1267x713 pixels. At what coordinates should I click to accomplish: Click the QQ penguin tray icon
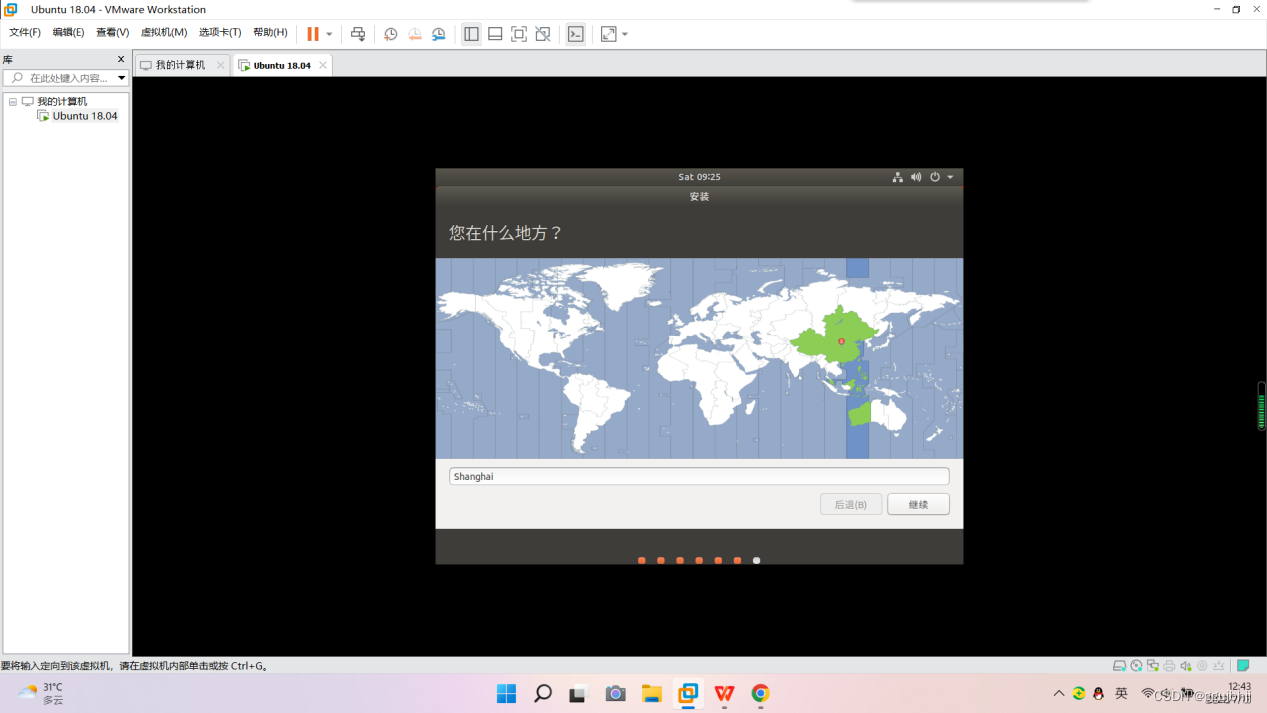[1099, 693]
